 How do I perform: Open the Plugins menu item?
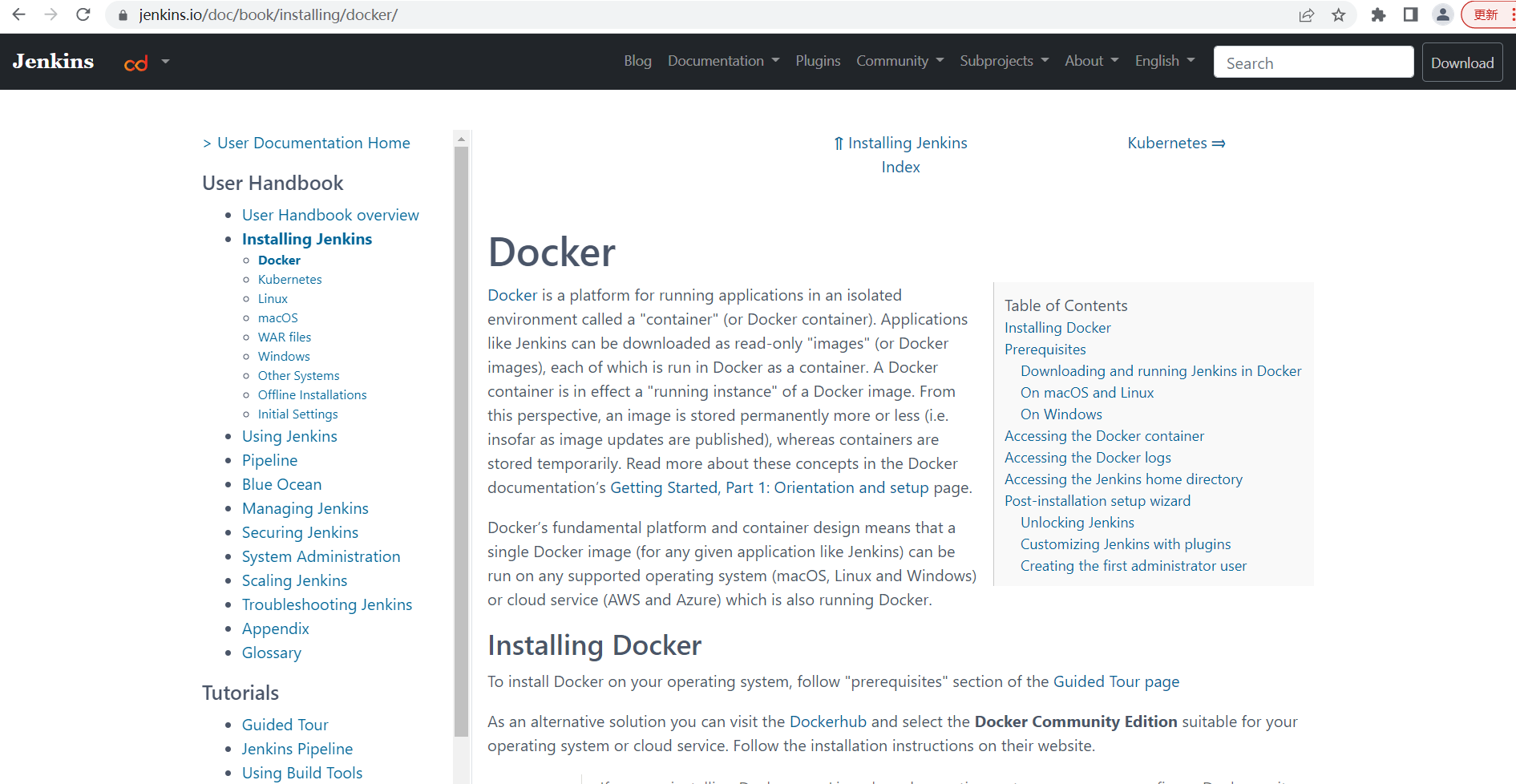coord(818,61)
